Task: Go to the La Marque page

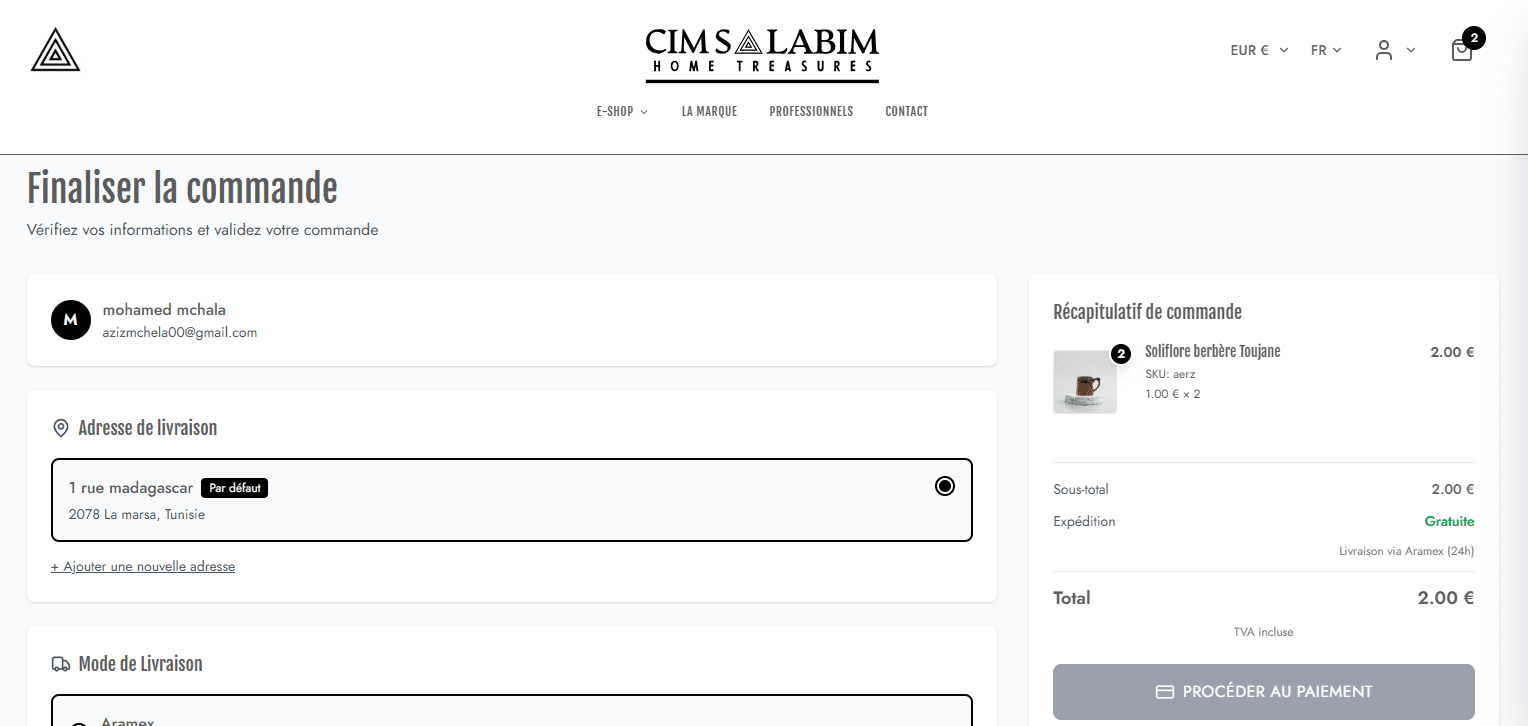Action: (x=709, y=111)
